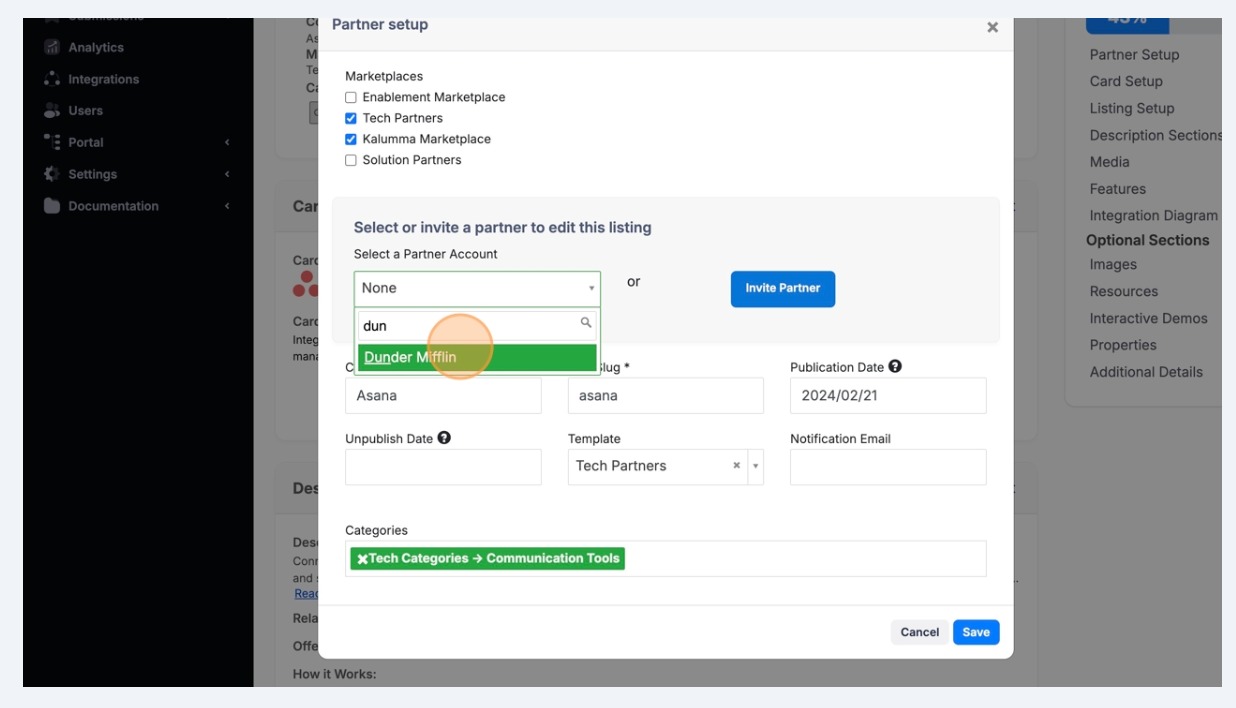Click the Slug field containing asana
This screenshot has width=1236, height=708.
(x=666, y=396)
